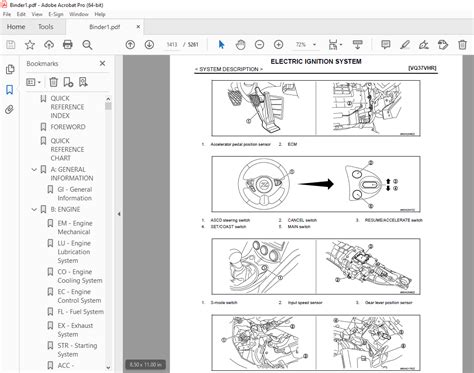Open FL - Fuel System bookmark

80,312
